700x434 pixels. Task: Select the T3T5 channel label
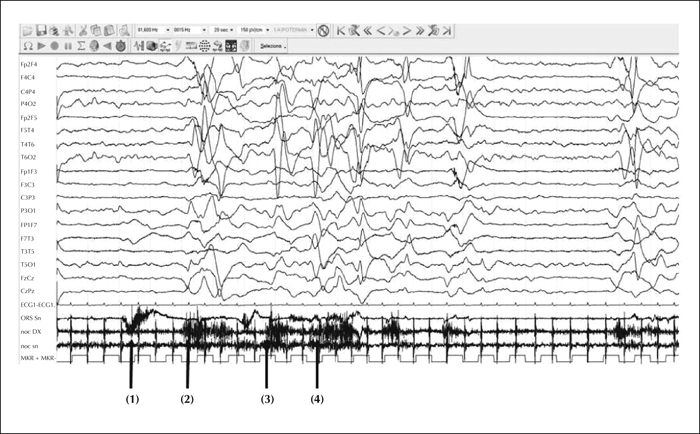[x=27, y=251]
